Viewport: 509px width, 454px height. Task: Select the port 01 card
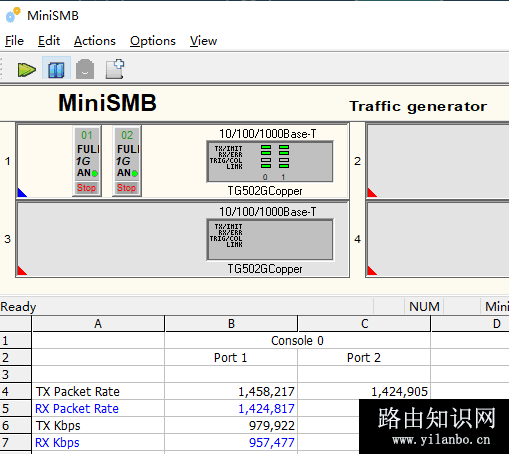87,161
